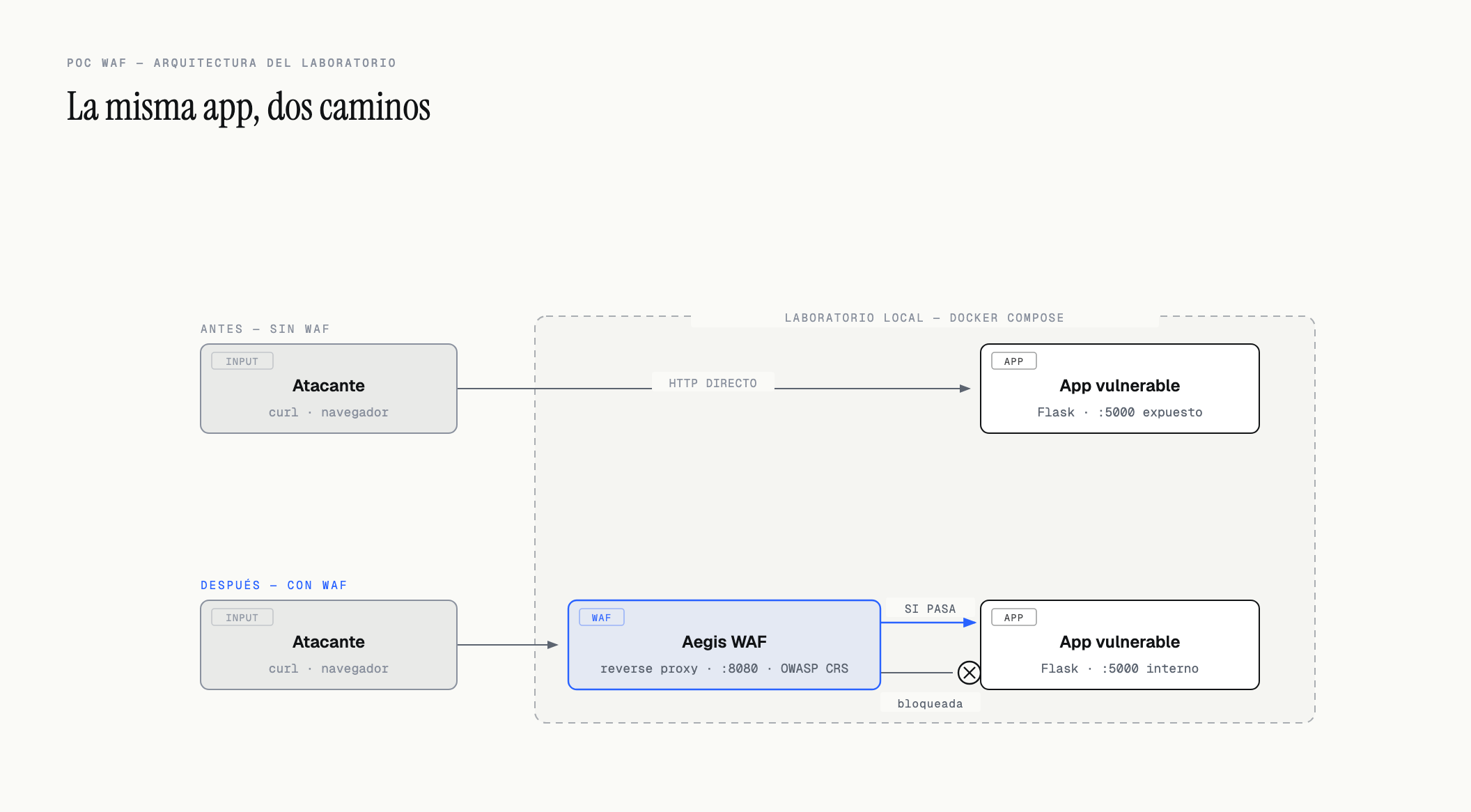Click the App vulnerable node with ':5000 interno'
This screenshot has height=812, width=1471.
pyautogui.click(x=1120, y=645)
